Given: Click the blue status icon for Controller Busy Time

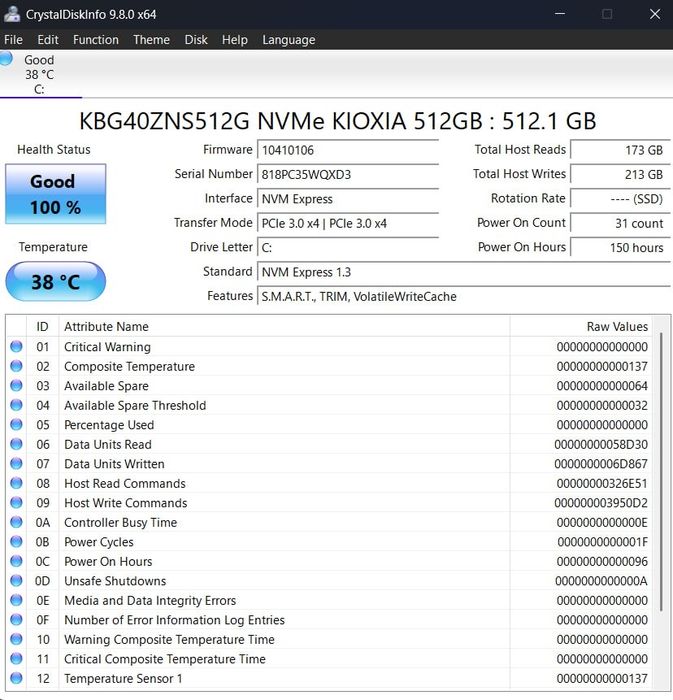Looking at the screenshot, I should click(x=17, y=522).
